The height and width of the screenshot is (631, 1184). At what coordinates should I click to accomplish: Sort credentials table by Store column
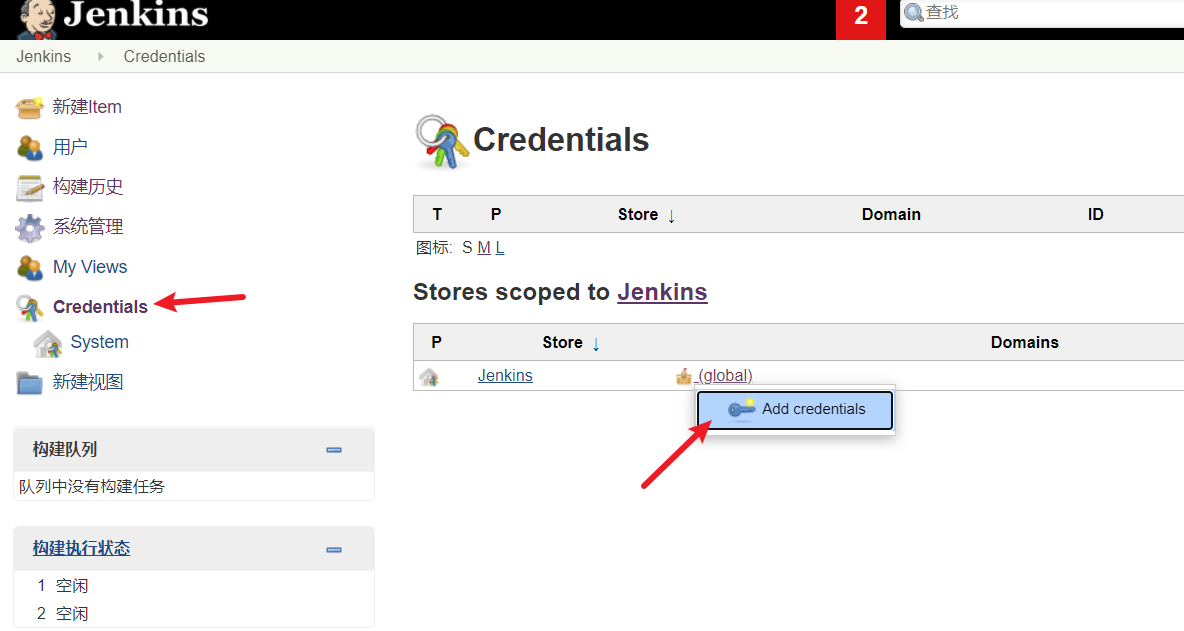[646, 215]
